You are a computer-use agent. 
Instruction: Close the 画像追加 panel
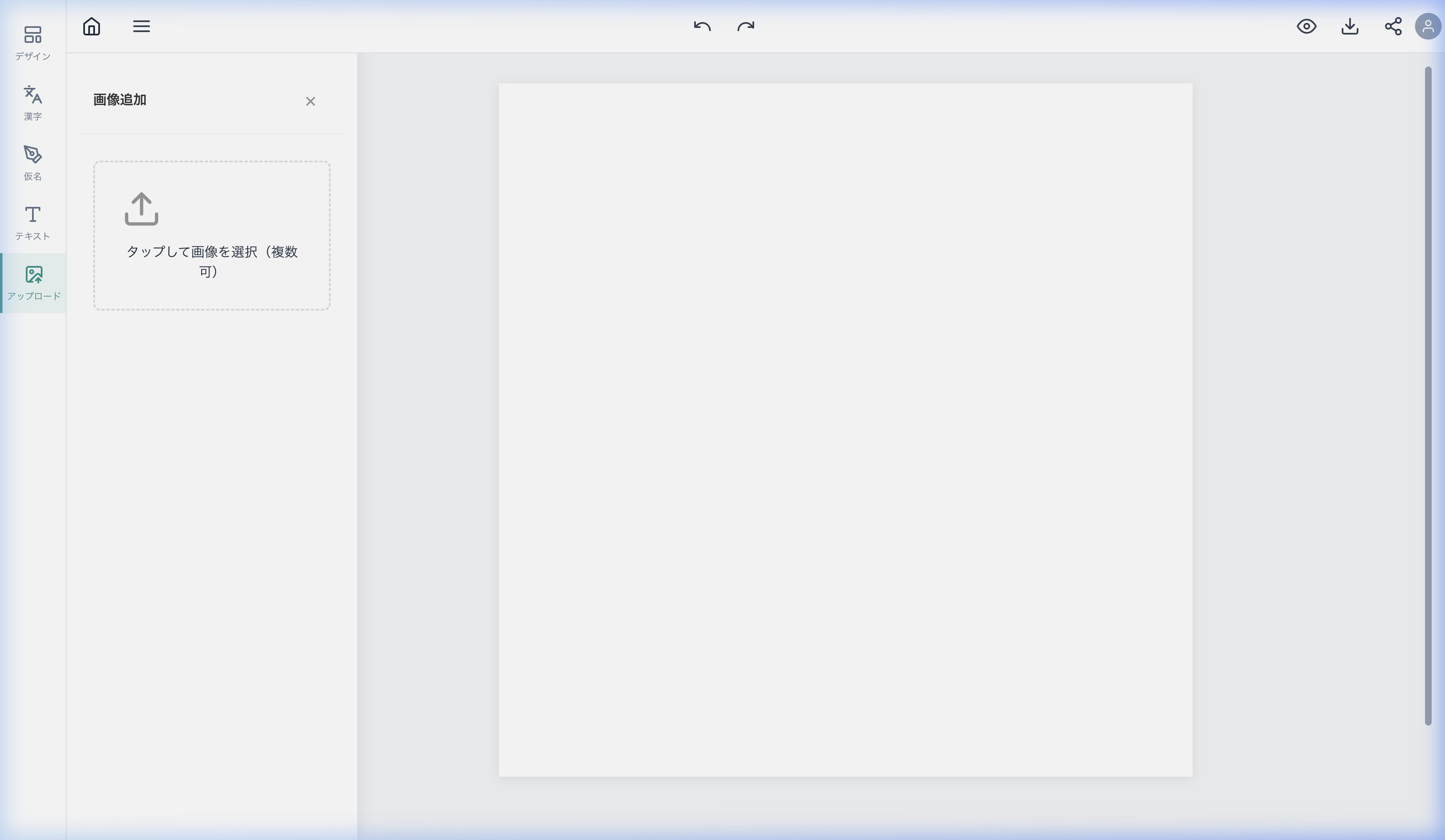[x=311, y=101]
